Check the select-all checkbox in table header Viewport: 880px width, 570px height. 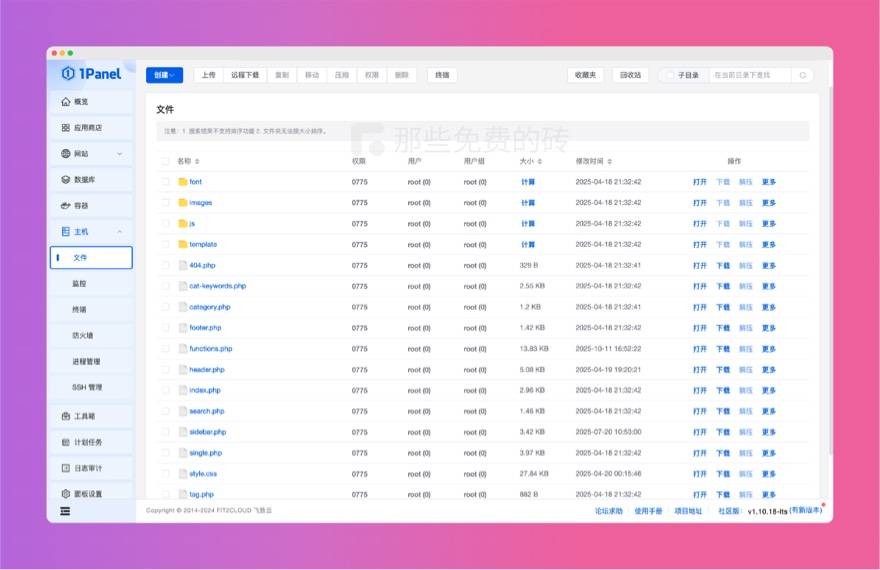pos(165,161)
